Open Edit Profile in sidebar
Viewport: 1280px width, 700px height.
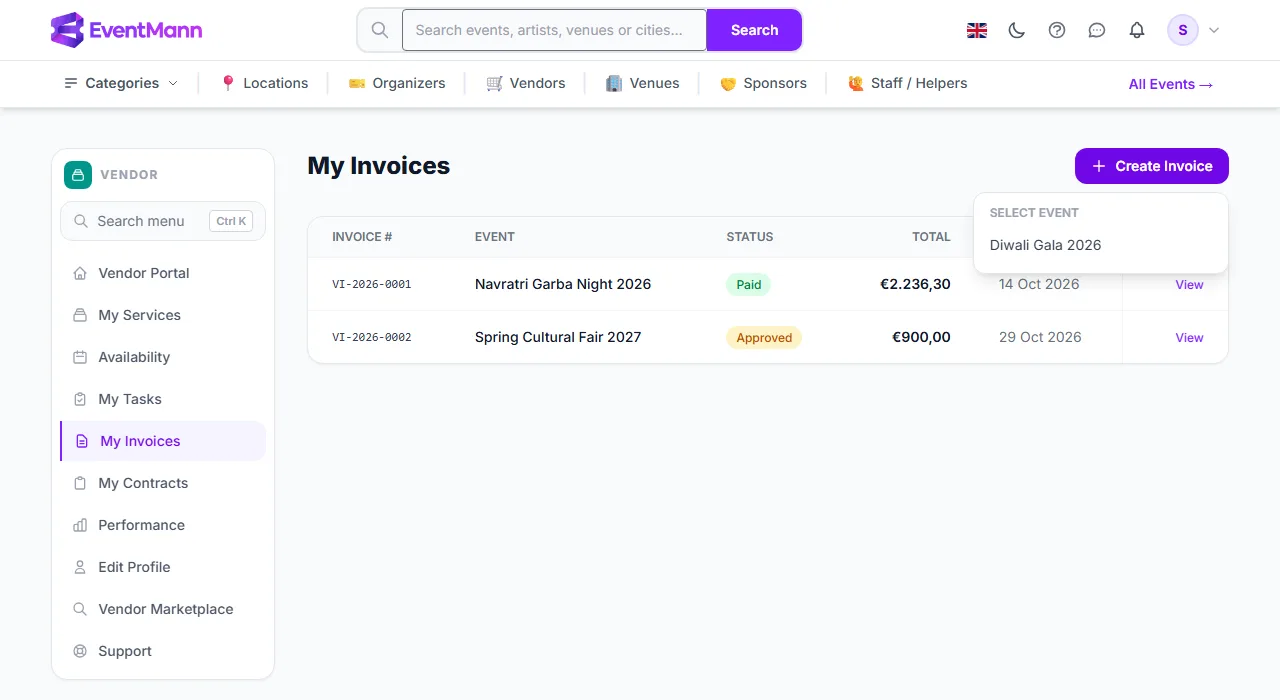(163, 567)
